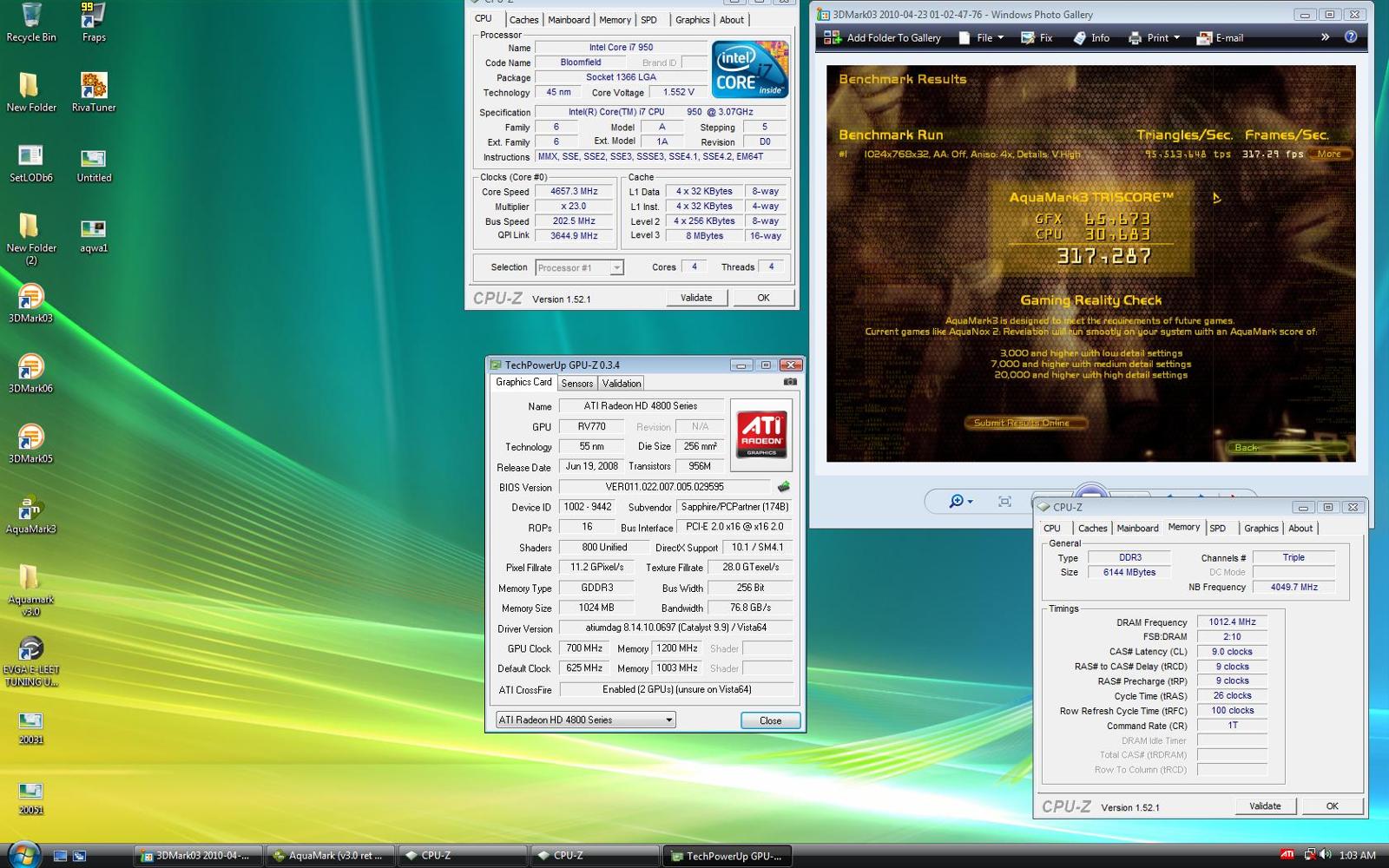Switch to Graphics tab in lower CPU-Z window

tap(1261, 528)
